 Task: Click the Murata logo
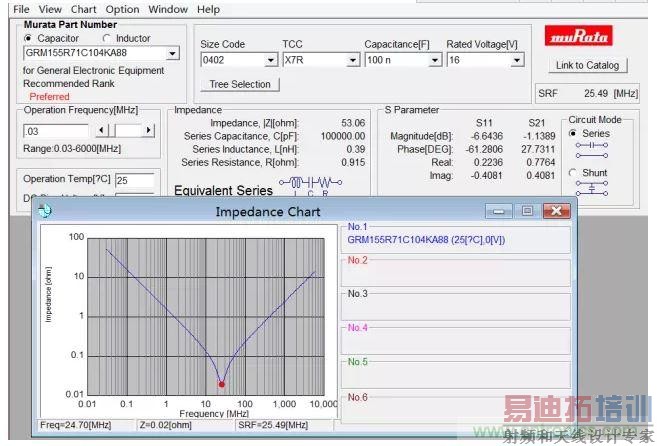(x=578, y=36)
